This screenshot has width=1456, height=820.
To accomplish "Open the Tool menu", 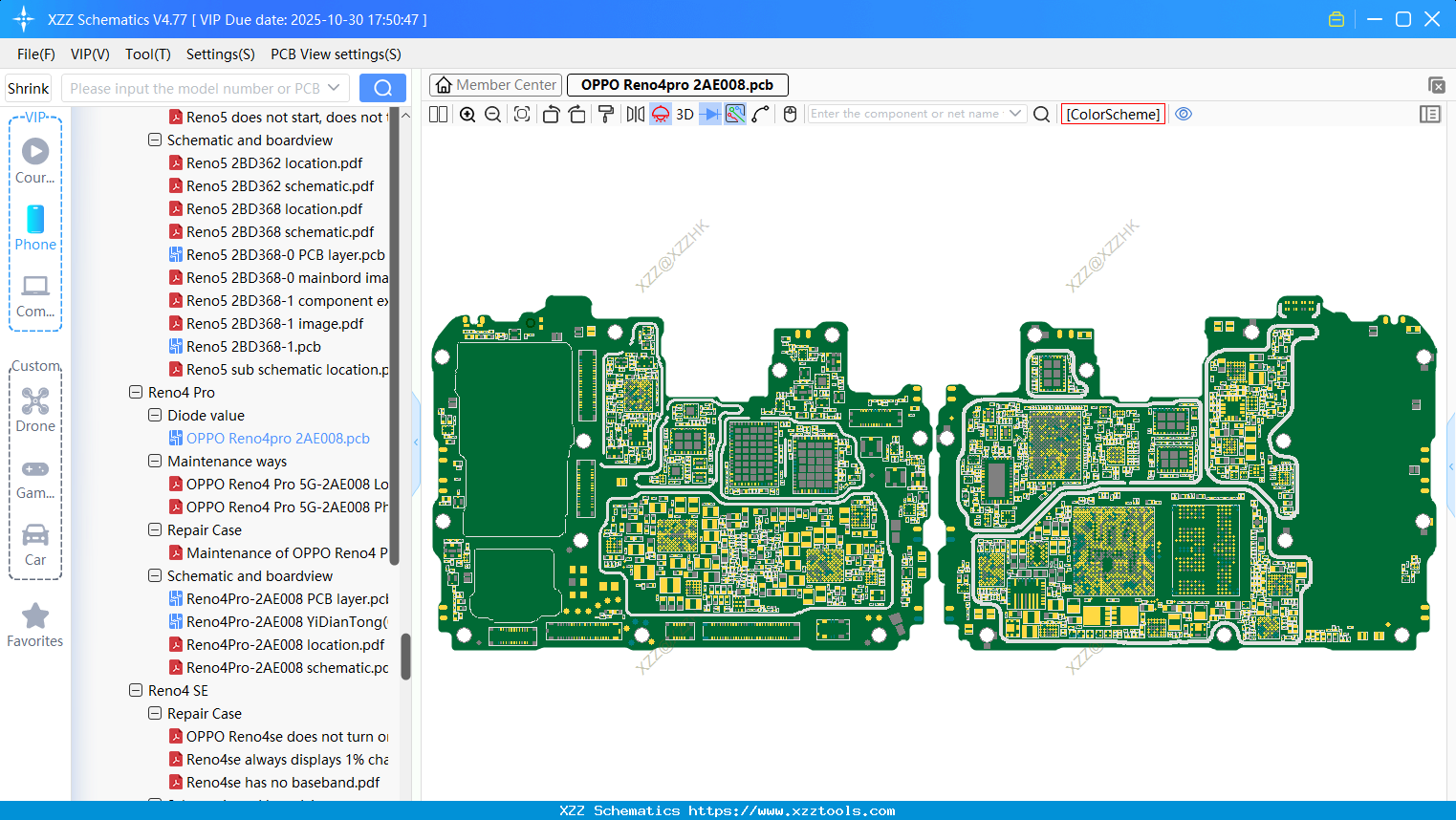I will (148, 54).
